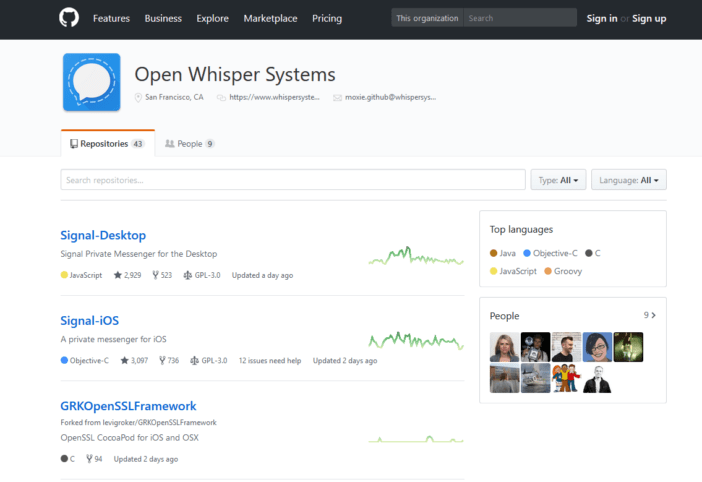
Task: Click the Objective-C blue dot on Signal-iOS
Action: 64,360
